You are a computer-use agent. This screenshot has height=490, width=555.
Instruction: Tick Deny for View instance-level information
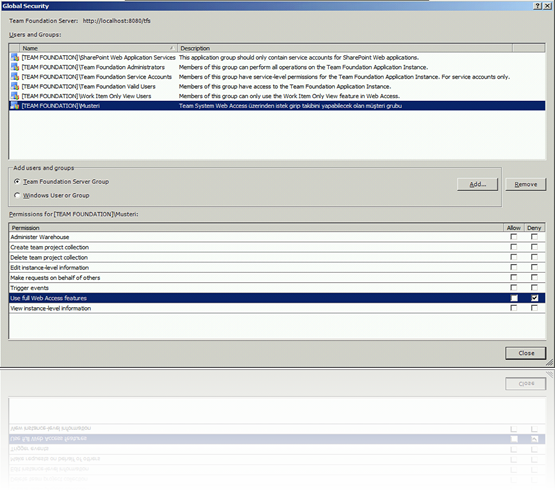534,308
